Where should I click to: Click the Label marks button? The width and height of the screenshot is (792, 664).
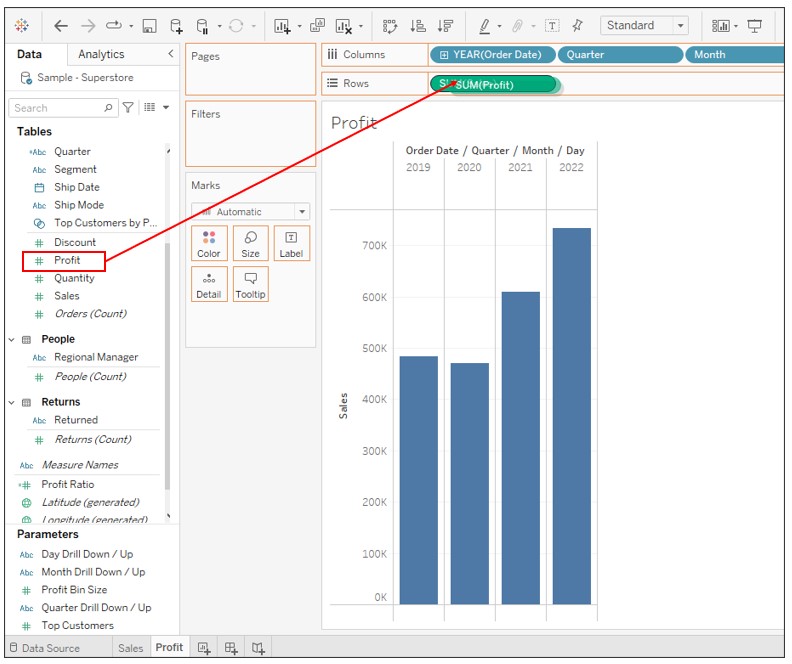291,243
